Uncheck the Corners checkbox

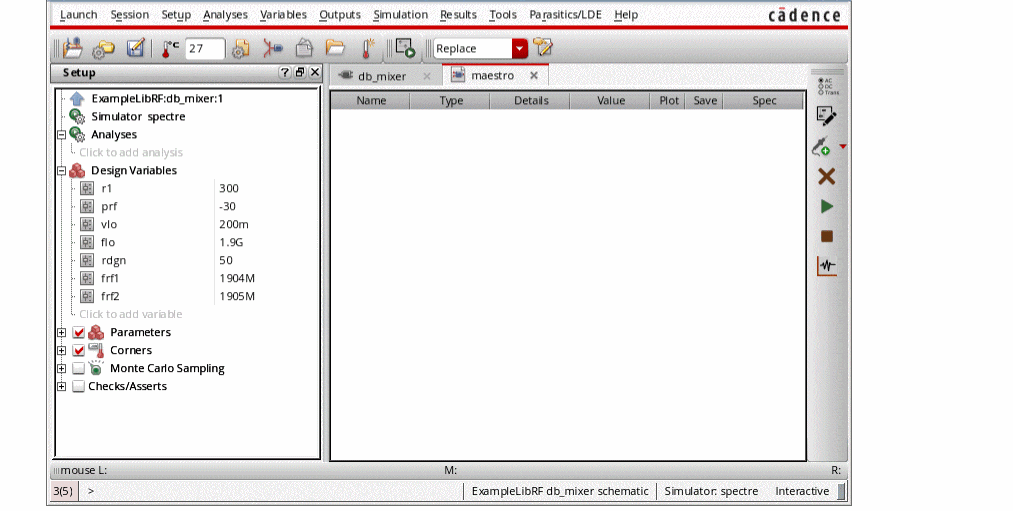click(x=79, y=350)
